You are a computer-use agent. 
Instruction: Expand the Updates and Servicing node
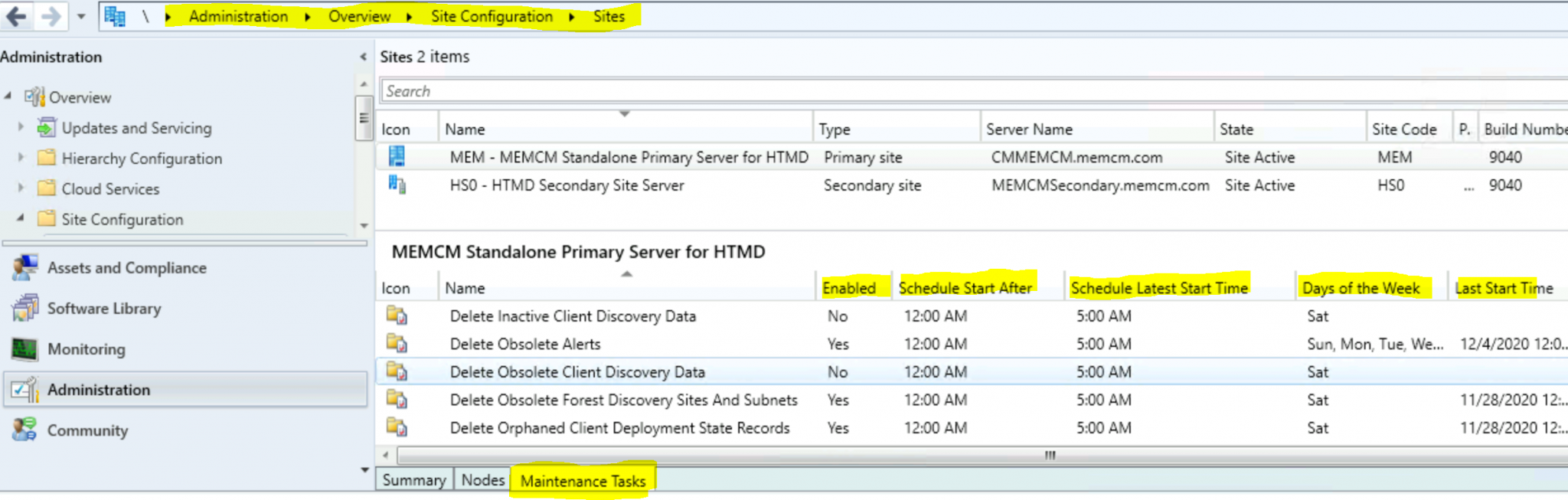coord(21,126)
